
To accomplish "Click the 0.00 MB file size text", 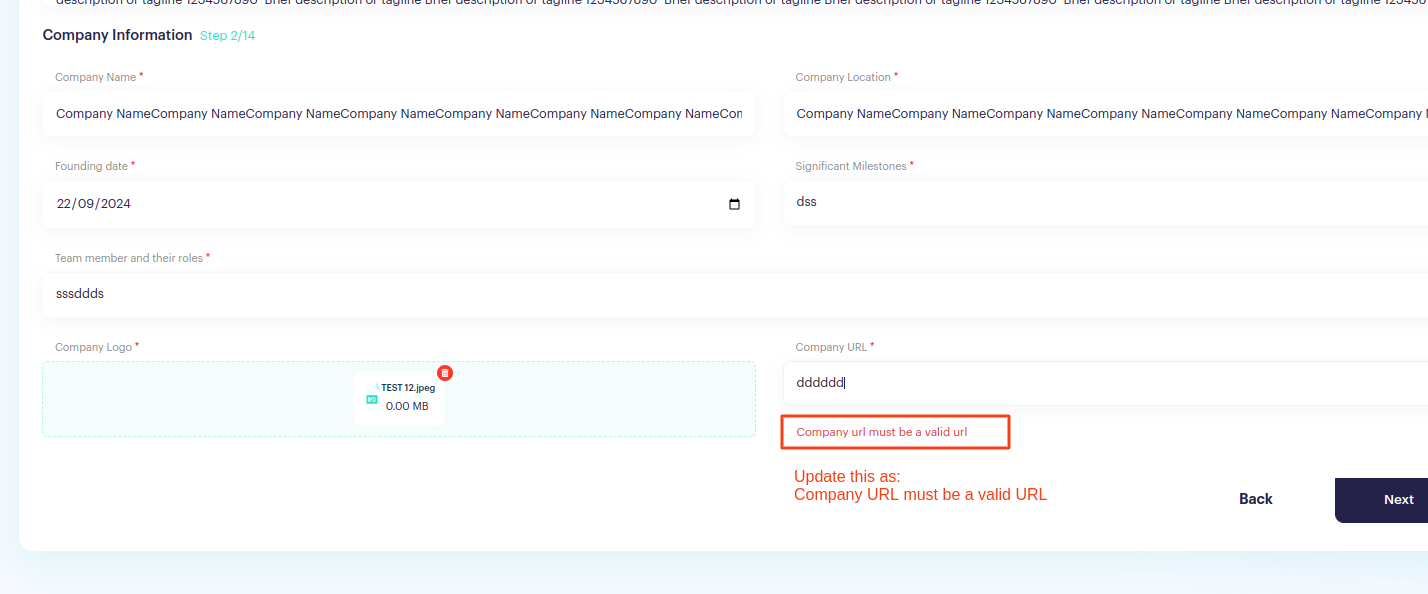I will point(407,406).
